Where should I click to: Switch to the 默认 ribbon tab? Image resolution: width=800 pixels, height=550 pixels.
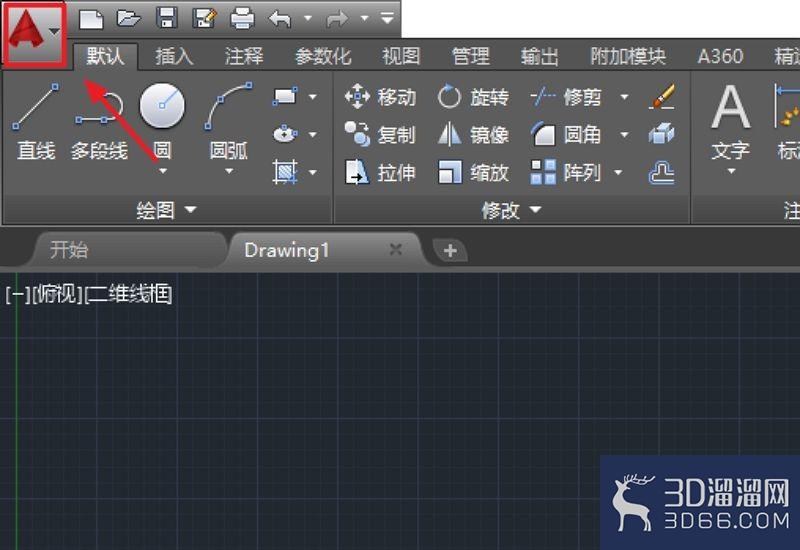[105, 56]
